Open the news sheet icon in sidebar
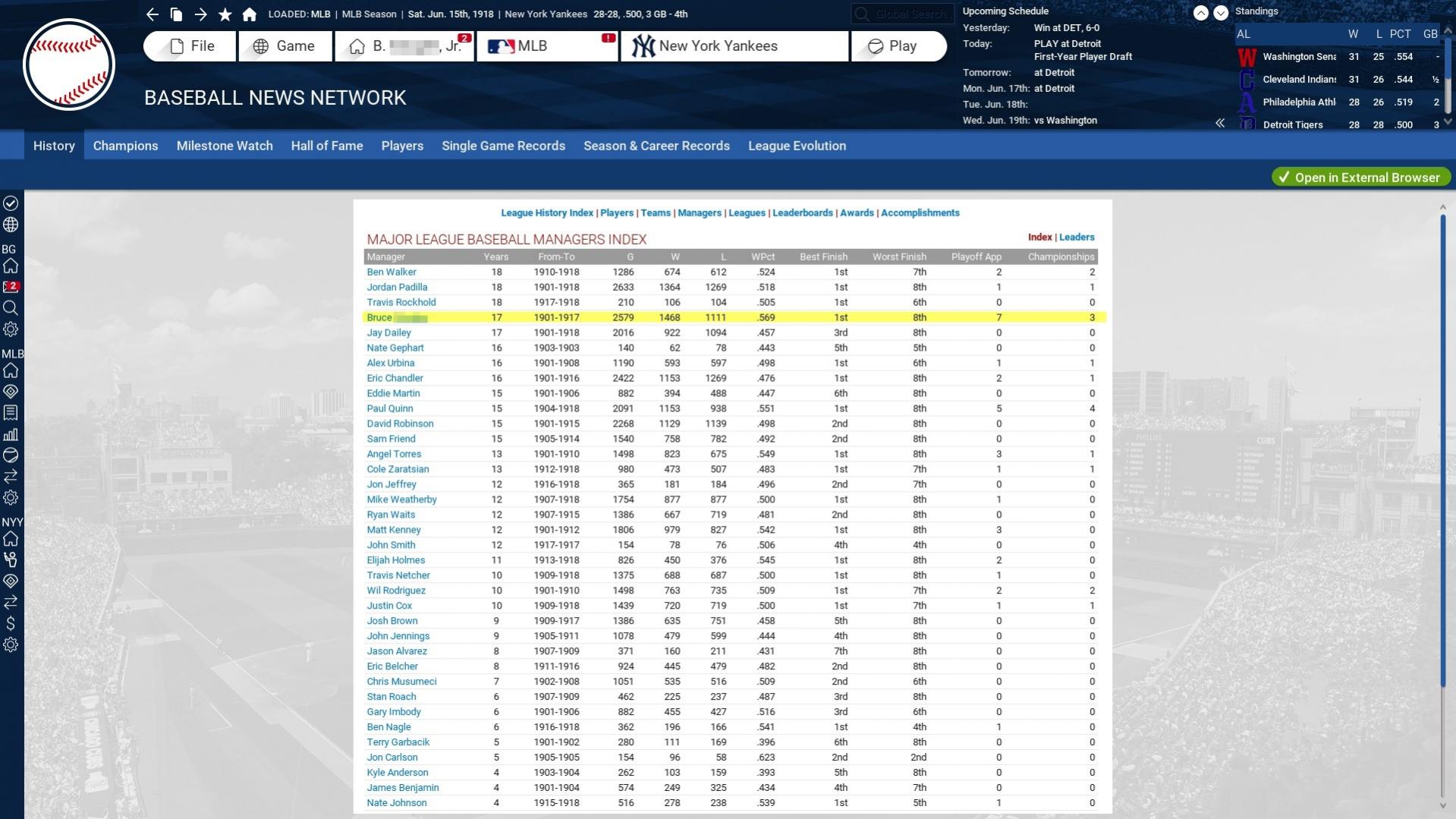The image size is (1456, 819). click(11, 413)
